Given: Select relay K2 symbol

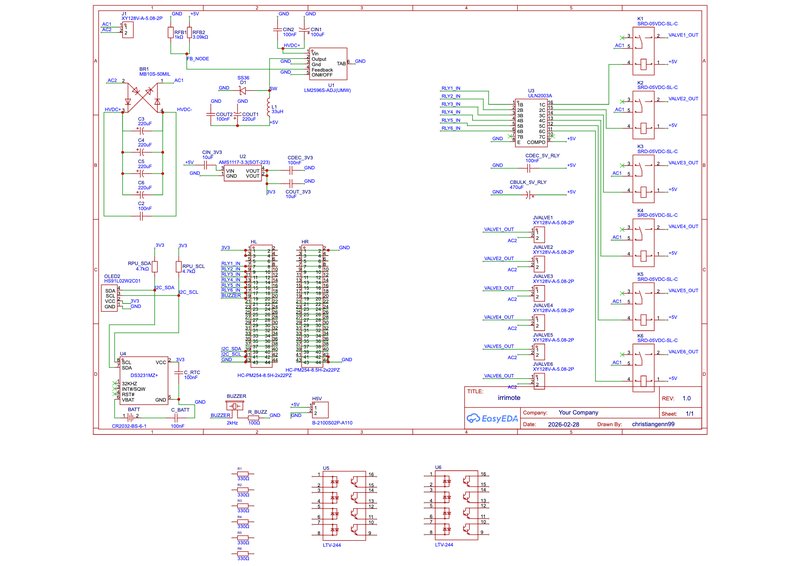Looking at the screenshot, I should (643, 115).
